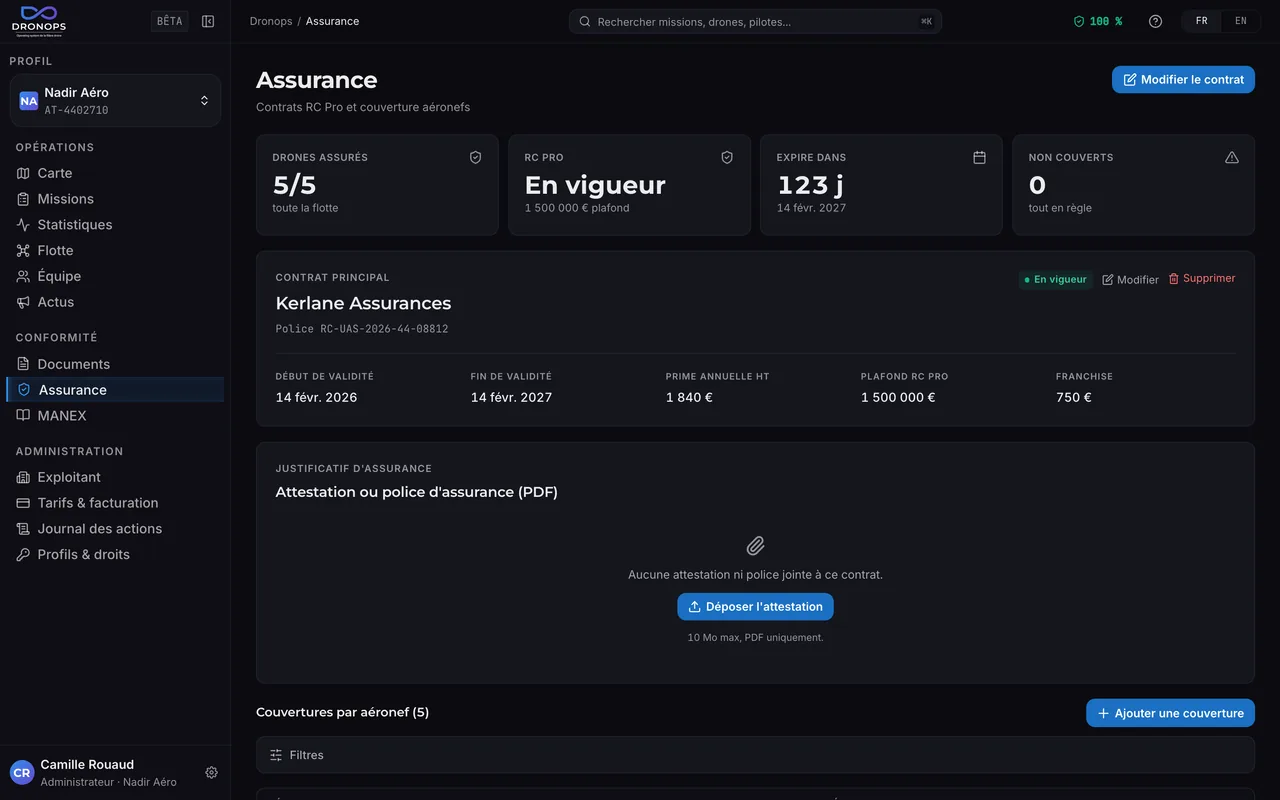This screenshot has width=1280, height=800.
Task: Focus the search missions, drones, pilotes field
Action: coord(755,21)
